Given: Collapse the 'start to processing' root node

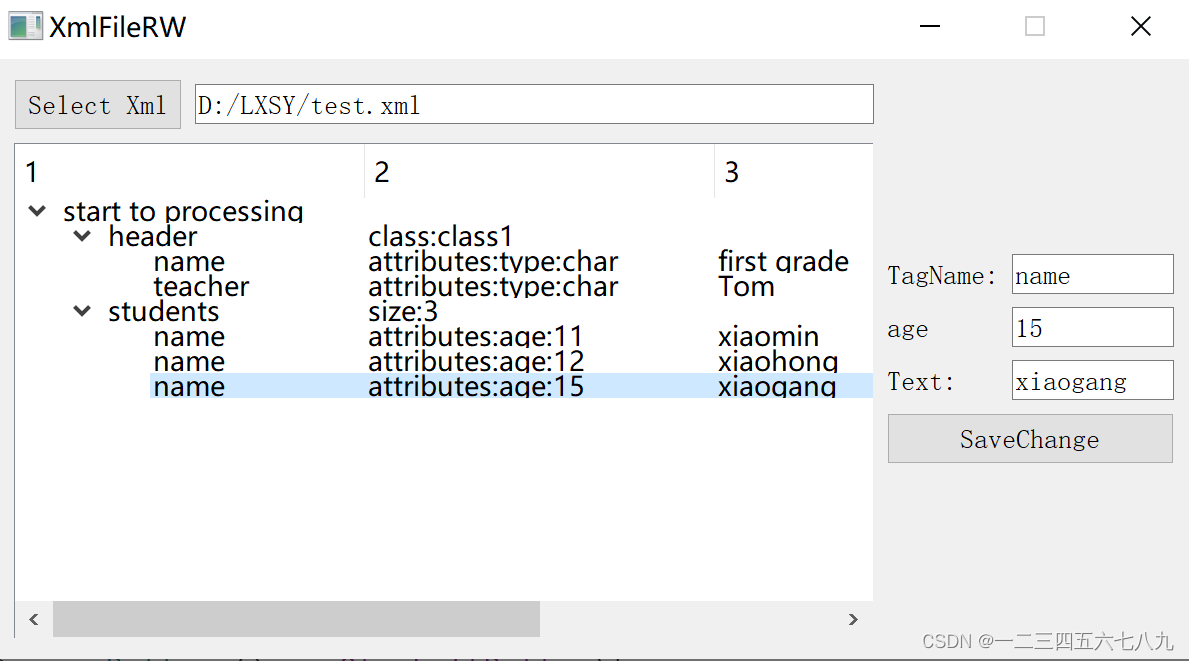Looking at the screenshot, I should (37, 211).
